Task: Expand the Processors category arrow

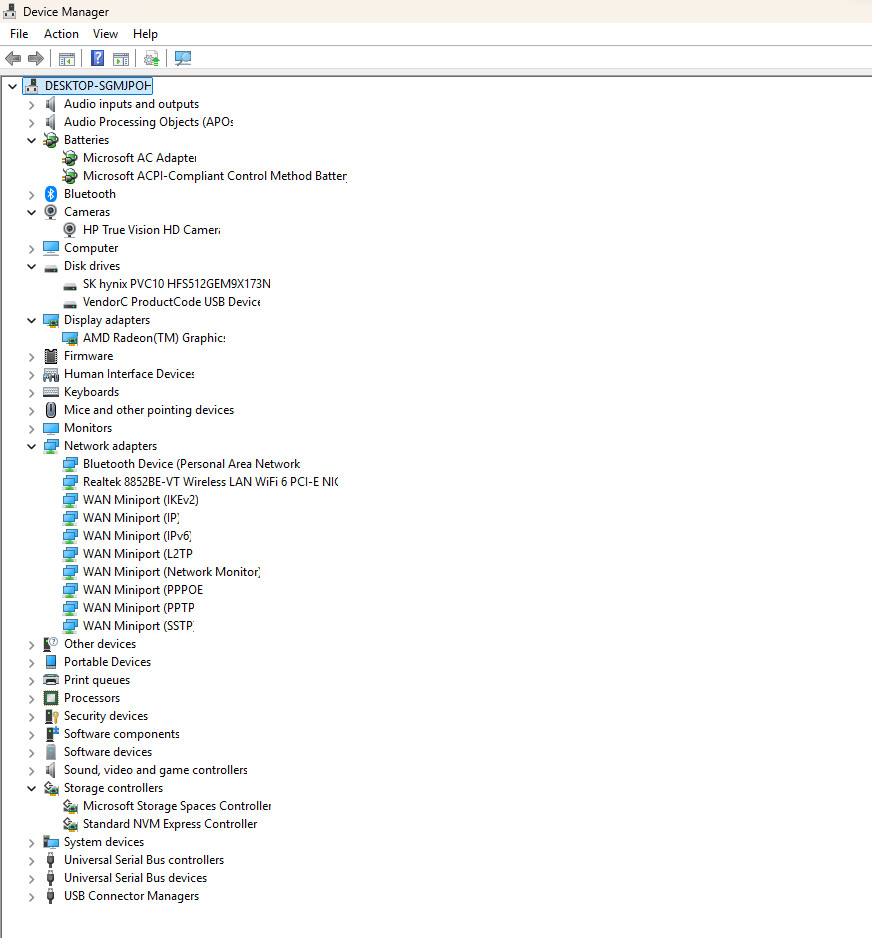Action: click(32, 699)
